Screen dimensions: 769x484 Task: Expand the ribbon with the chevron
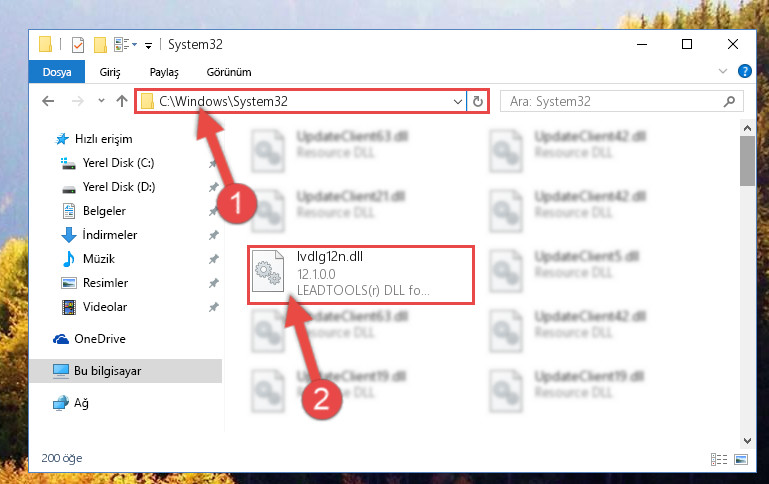click(x=722, y=72)
